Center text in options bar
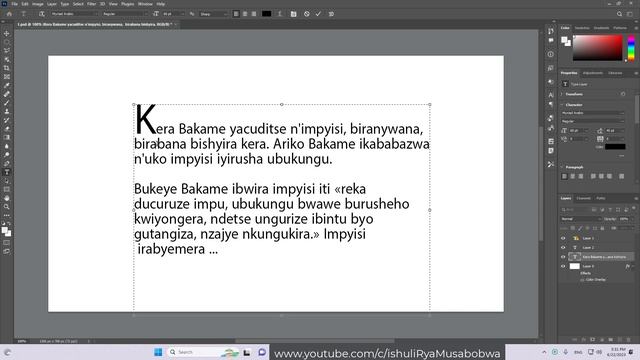 coord(245,14)
